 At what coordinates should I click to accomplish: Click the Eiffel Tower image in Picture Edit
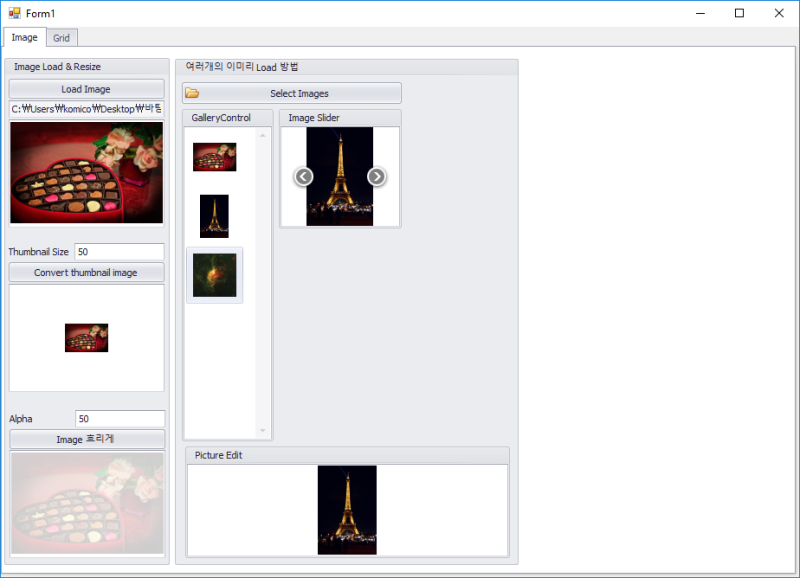[x=346, y=508]
